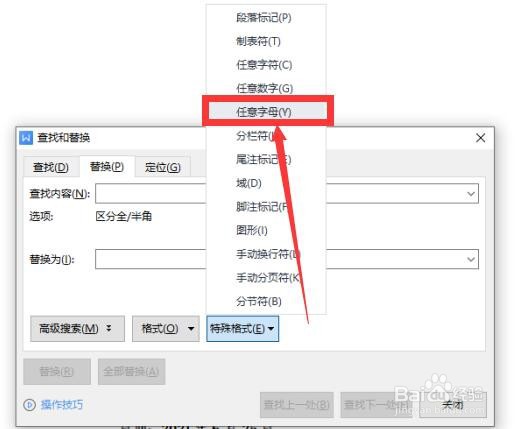The height and width of the screenshot is (429, 515).
Task: Choose 任意数字(G) menu item
Action: (266, 89)
